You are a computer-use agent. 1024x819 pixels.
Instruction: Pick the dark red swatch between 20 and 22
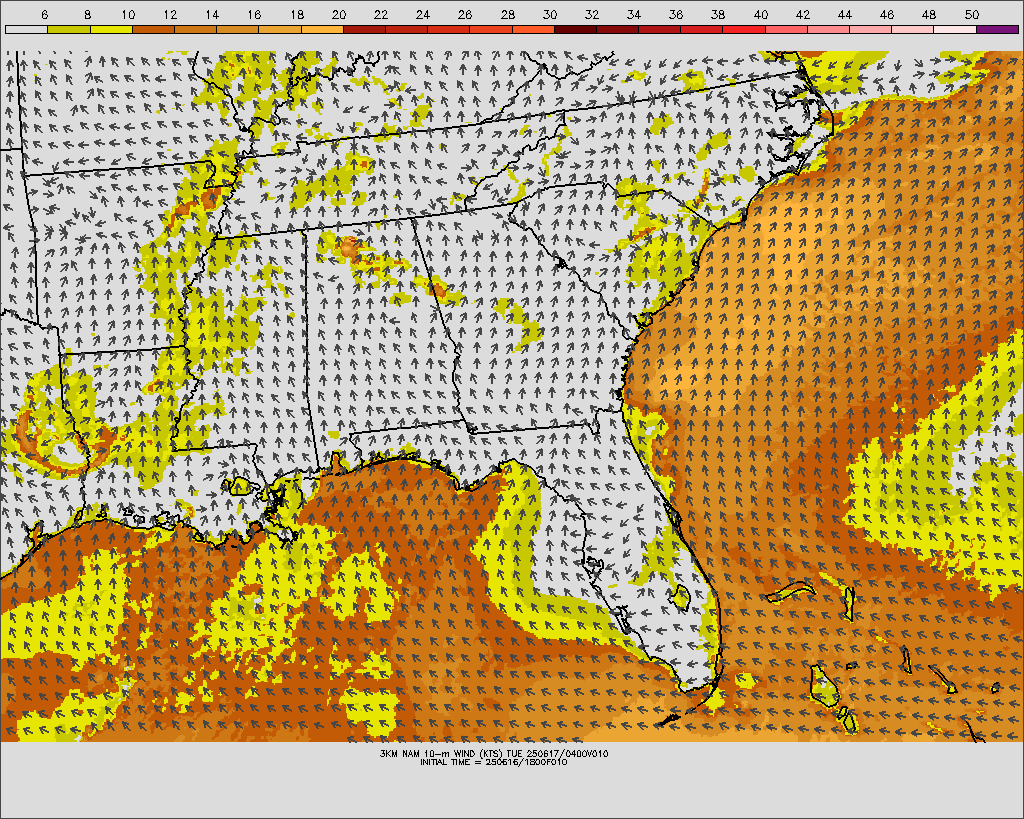click(364, 29)
